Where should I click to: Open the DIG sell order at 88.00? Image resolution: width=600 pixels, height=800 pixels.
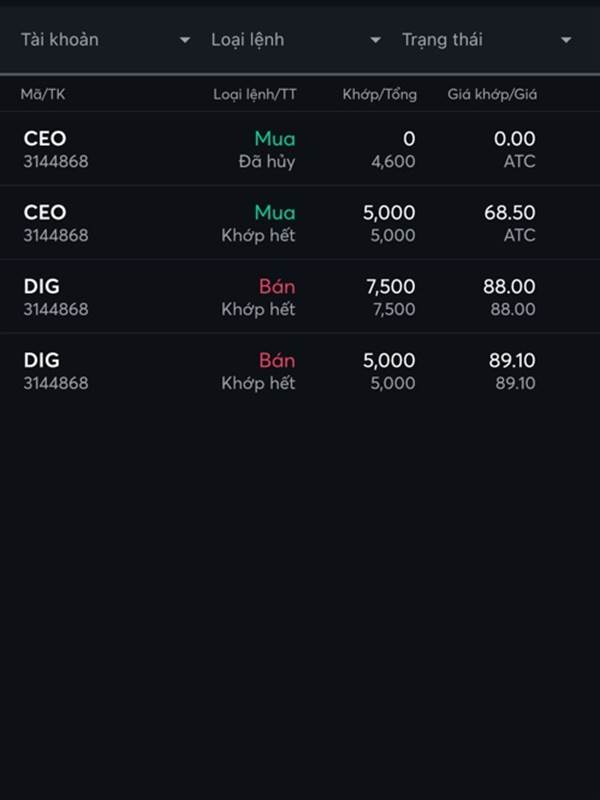[300, 297]
